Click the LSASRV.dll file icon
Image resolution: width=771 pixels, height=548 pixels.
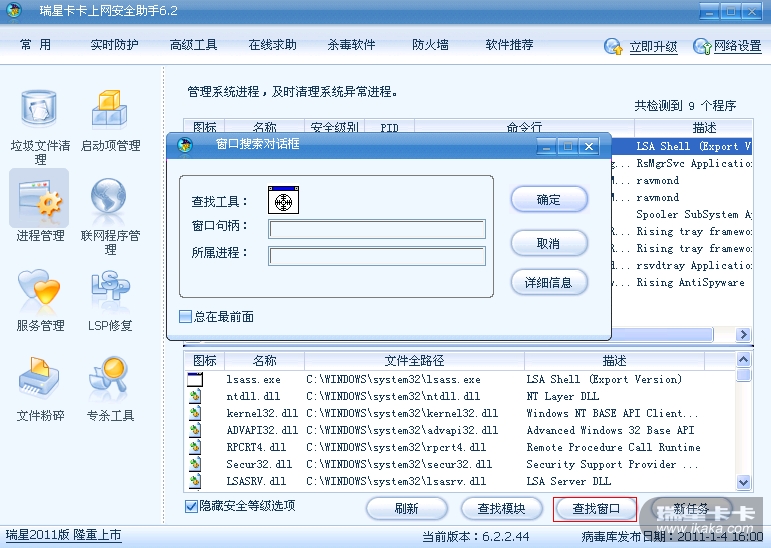point(195,481)
